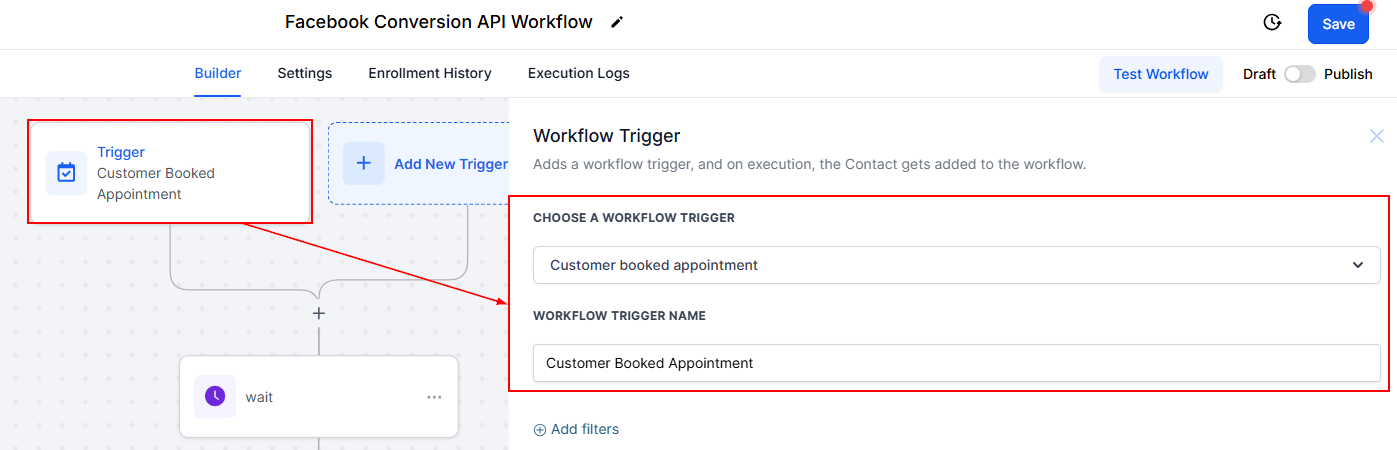Select the Builder tab
The height and width of the screenshot is (450, 1397).
tap(218, 73)
